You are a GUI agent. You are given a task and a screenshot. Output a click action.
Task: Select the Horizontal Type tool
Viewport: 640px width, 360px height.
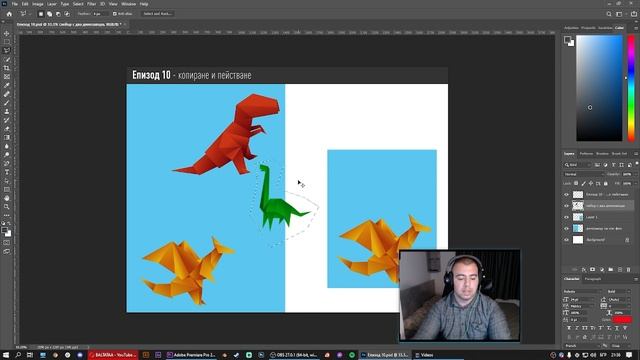[x=7, y=172]
